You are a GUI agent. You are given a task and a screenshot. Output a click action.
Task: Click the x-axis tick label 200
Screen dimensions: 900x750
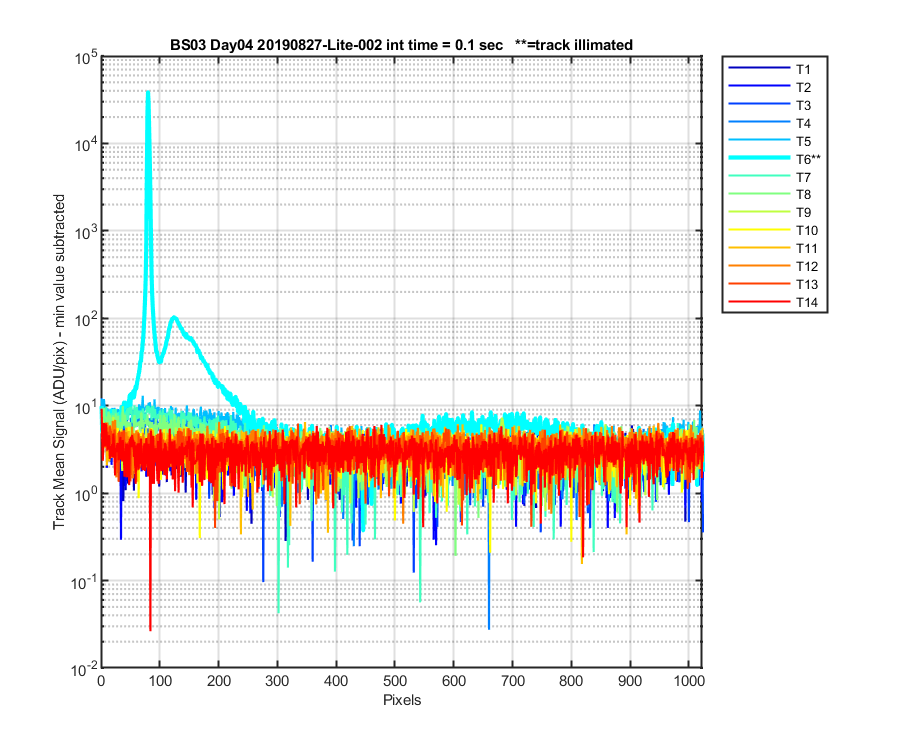pos(219,681)
